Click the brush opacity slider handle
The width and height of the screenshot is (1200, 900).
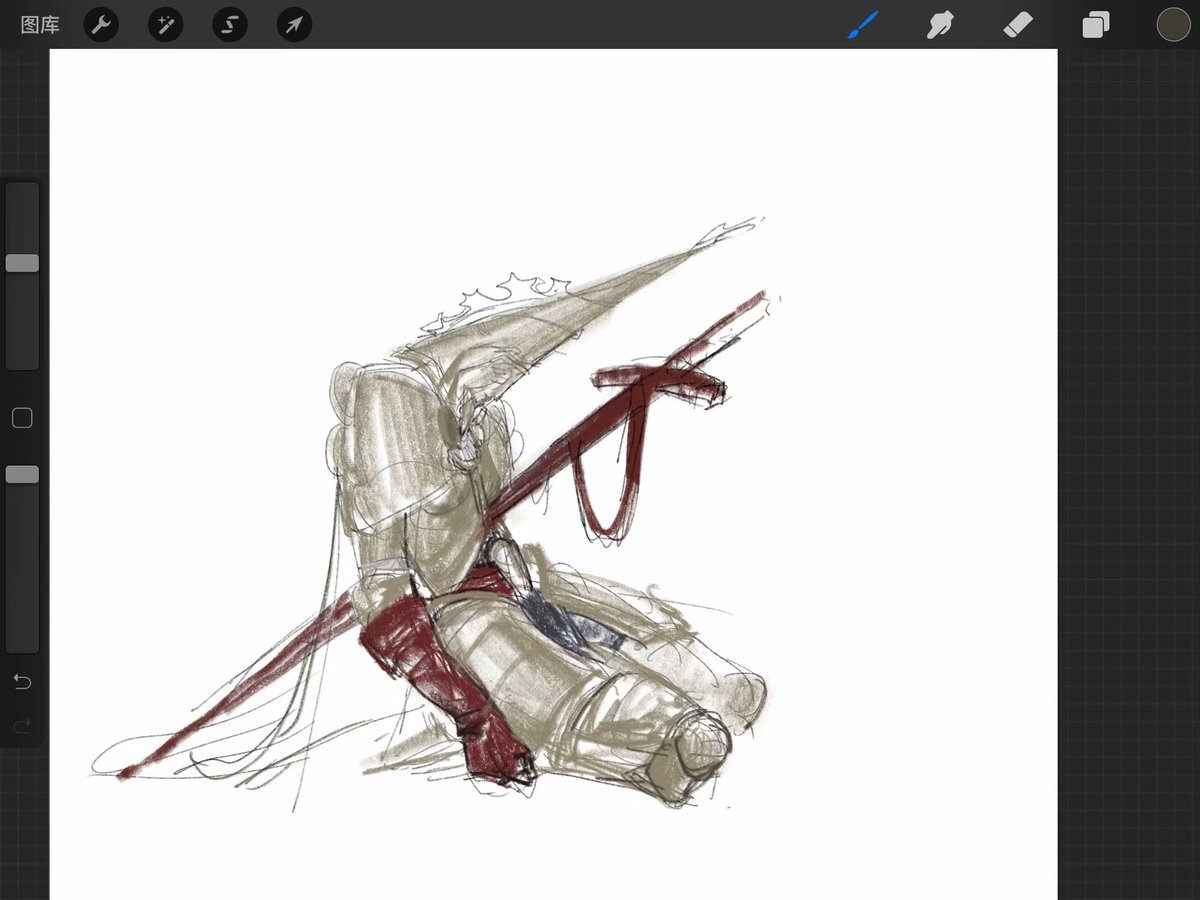tap(22, 474)
